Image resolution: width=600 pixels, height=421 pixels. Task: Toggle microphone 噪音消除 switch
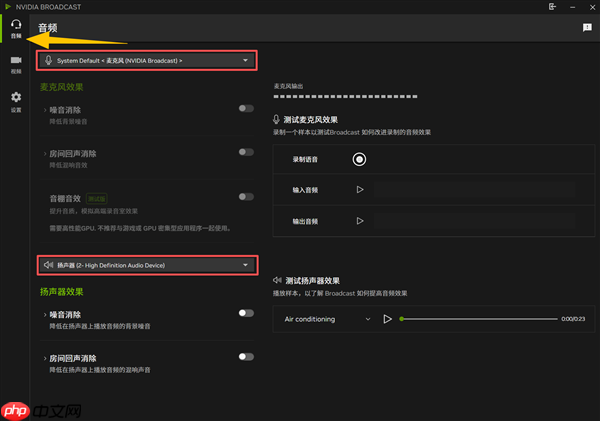point(245,109)
